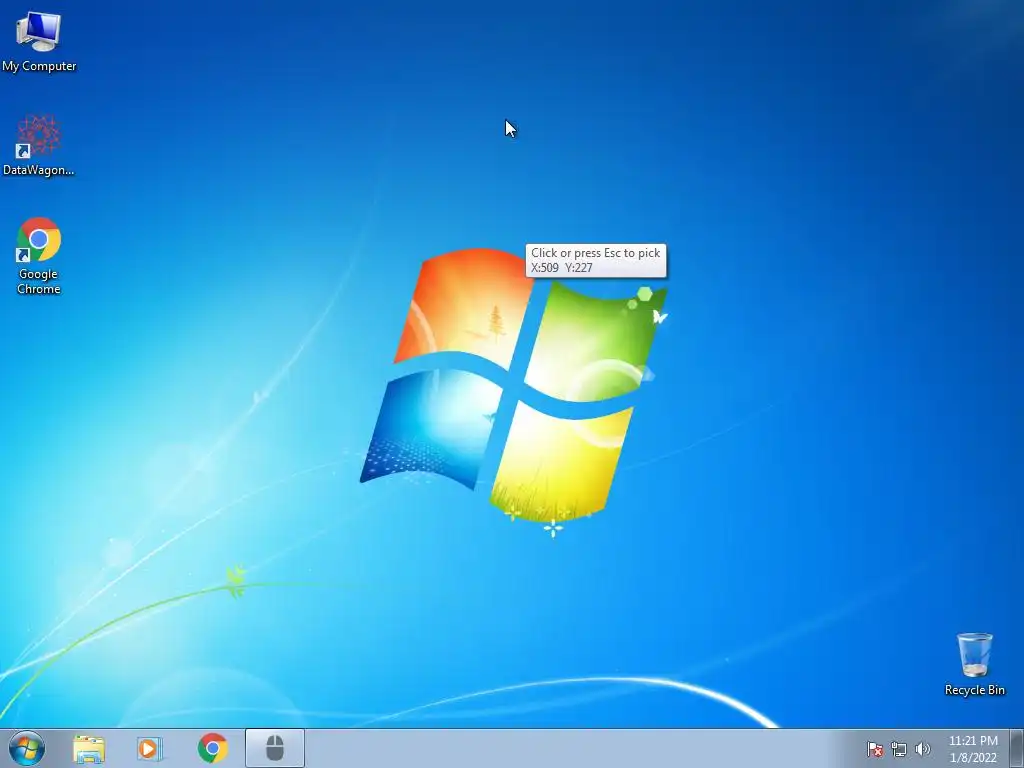Open the network status tray icon

click(x=899, y=749)
